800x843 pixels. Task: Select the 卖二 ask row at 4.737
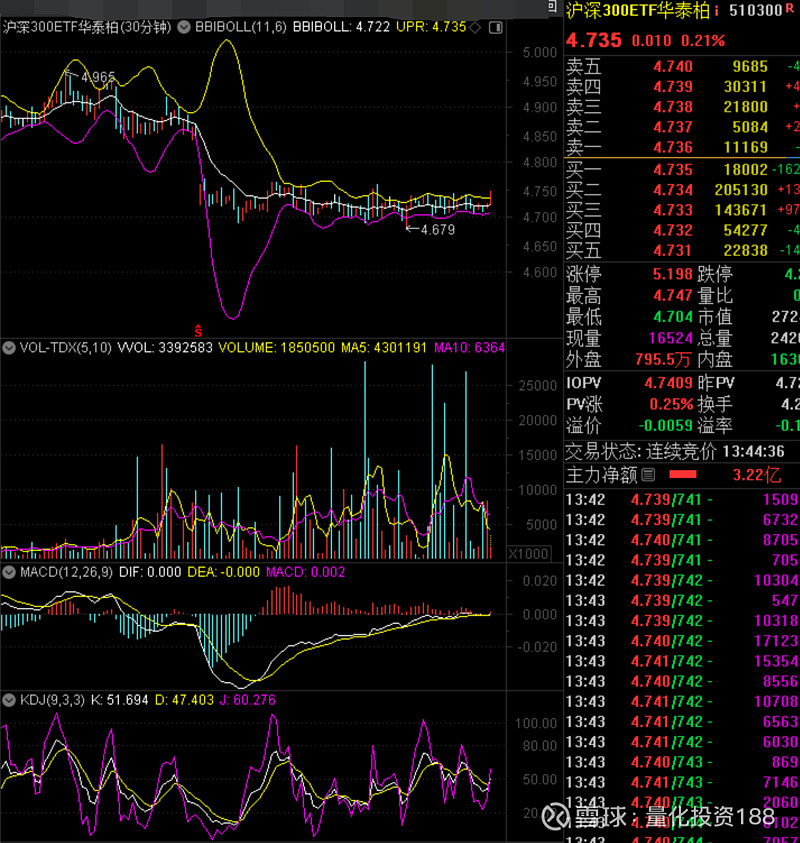coord(682,127)
